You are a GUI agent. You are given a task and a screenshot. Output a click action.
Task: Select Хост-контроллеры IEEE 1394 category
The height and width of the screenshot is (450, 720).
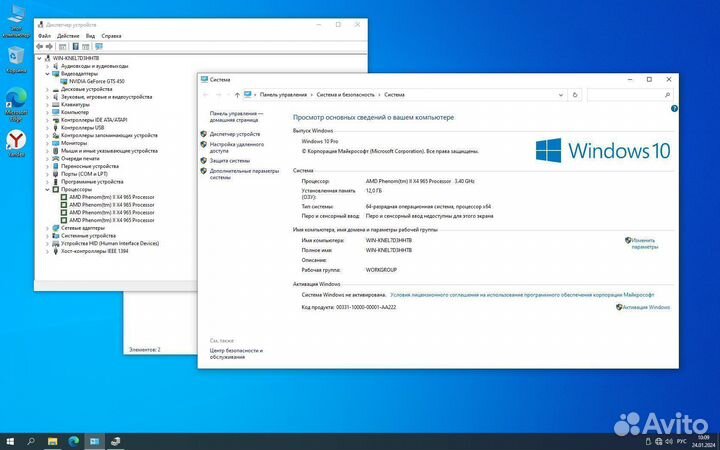click(95, 251)
